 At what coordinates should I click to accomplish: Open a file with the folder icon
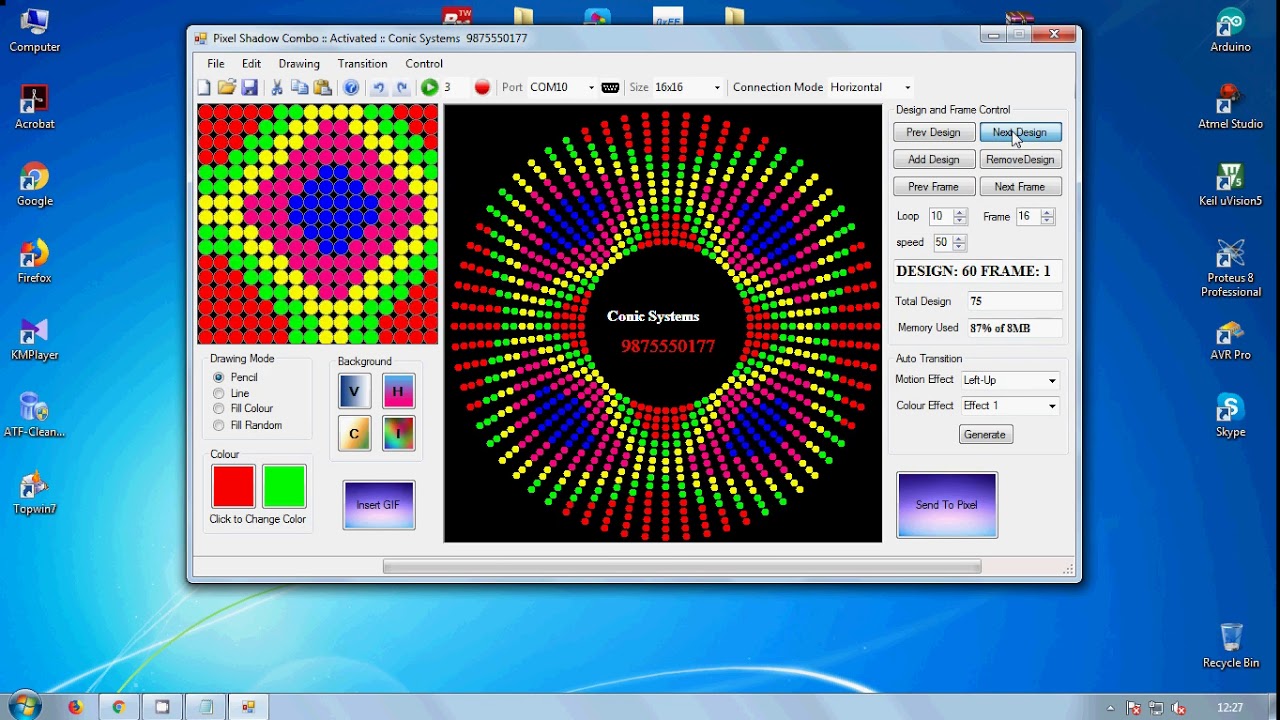pos(227,88)
